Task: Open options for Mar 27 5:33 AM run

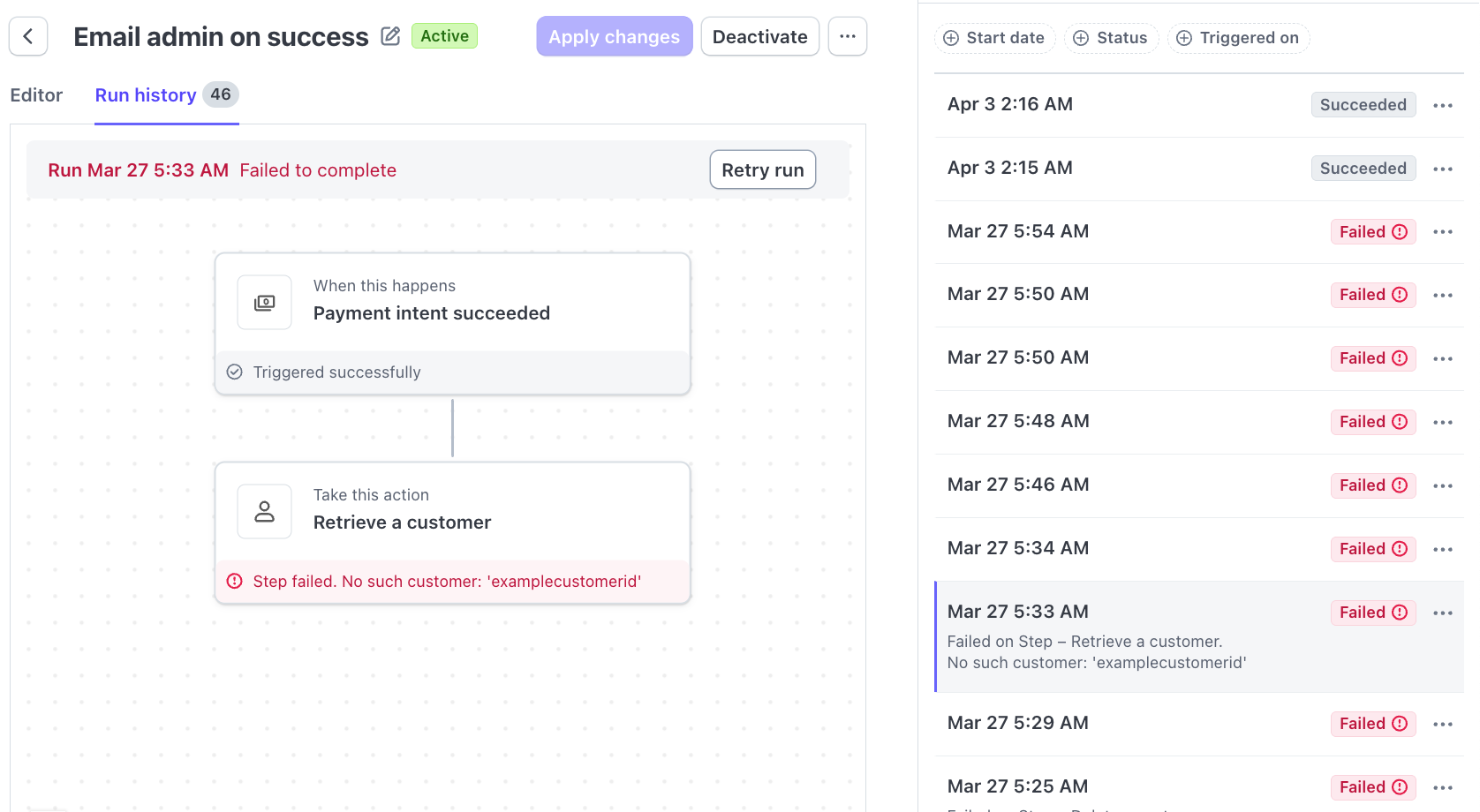Action: pos(1442,613)
